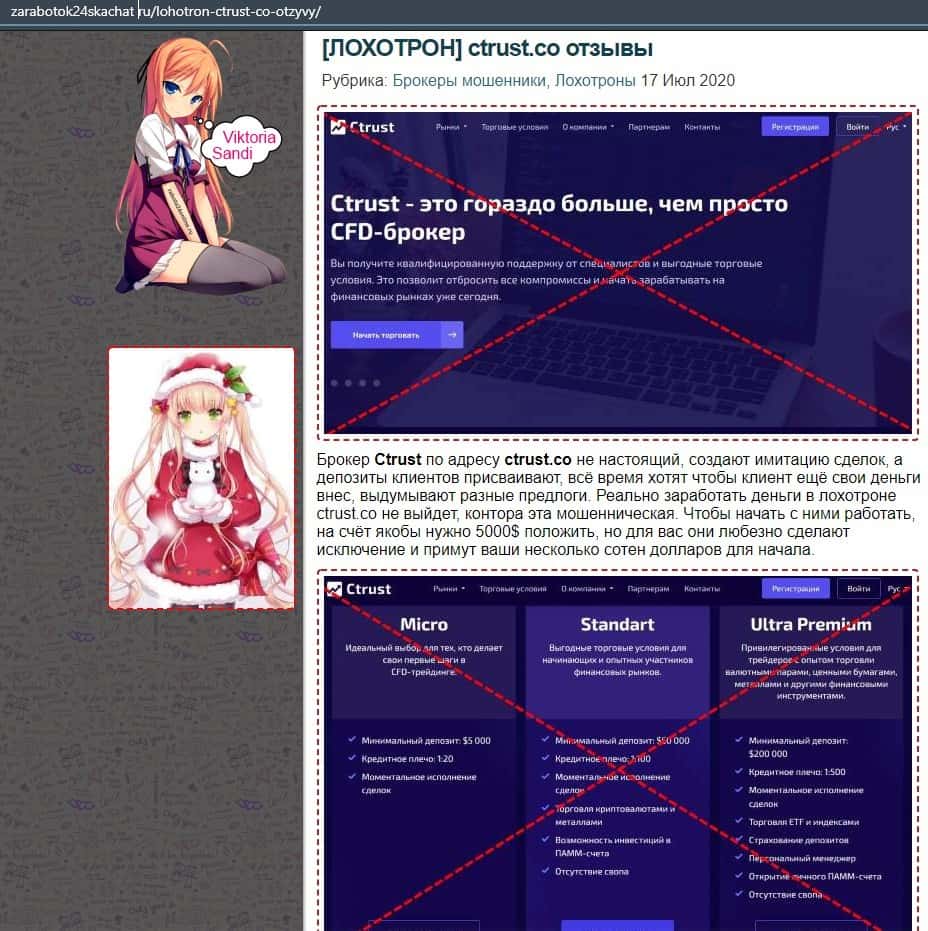Click Standart checkmark for Отсутствие свопа
928x931 pixels.
click(546, 871)
